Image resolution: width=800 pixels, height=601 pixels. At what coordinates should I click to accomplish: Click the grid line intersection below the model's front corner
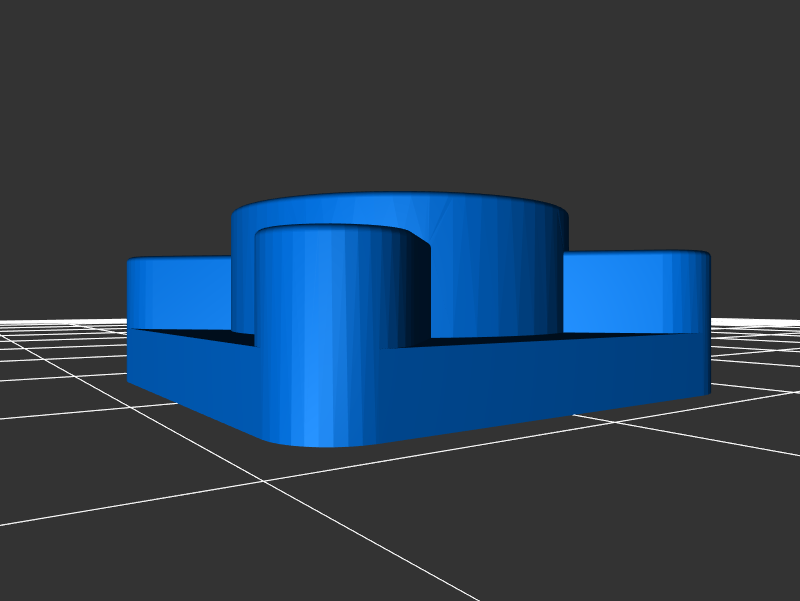(264, 481)
